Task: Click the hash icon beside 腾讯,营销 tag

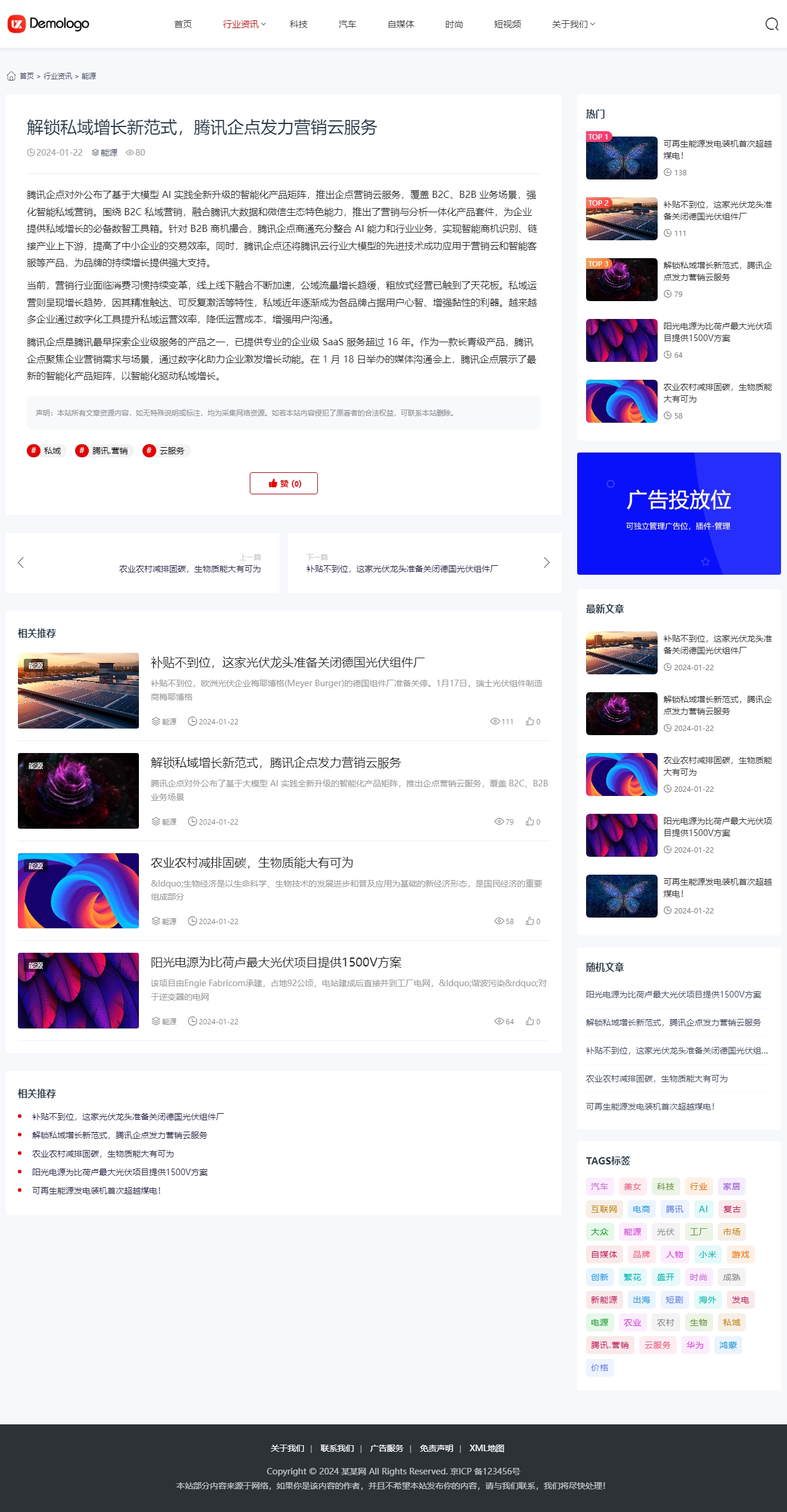Action: tap(82, 450)
